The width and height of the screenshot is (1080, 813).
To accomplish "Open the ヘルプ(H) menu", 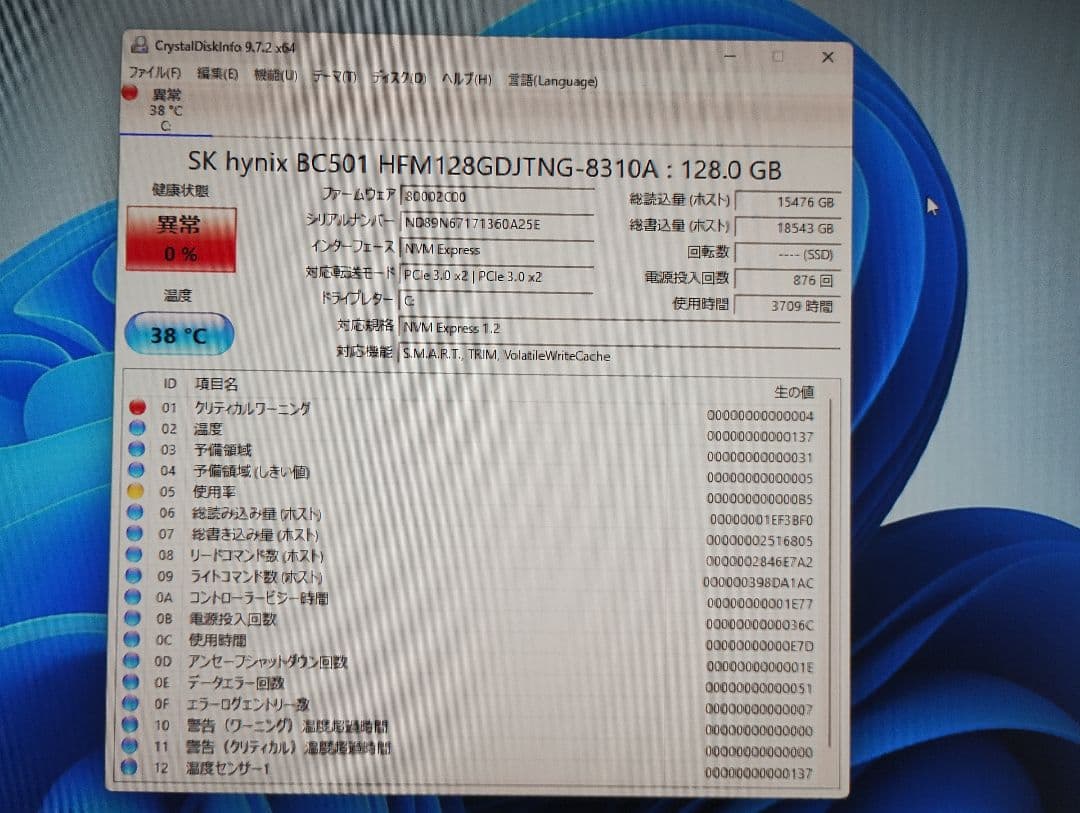I will [465, 79].
